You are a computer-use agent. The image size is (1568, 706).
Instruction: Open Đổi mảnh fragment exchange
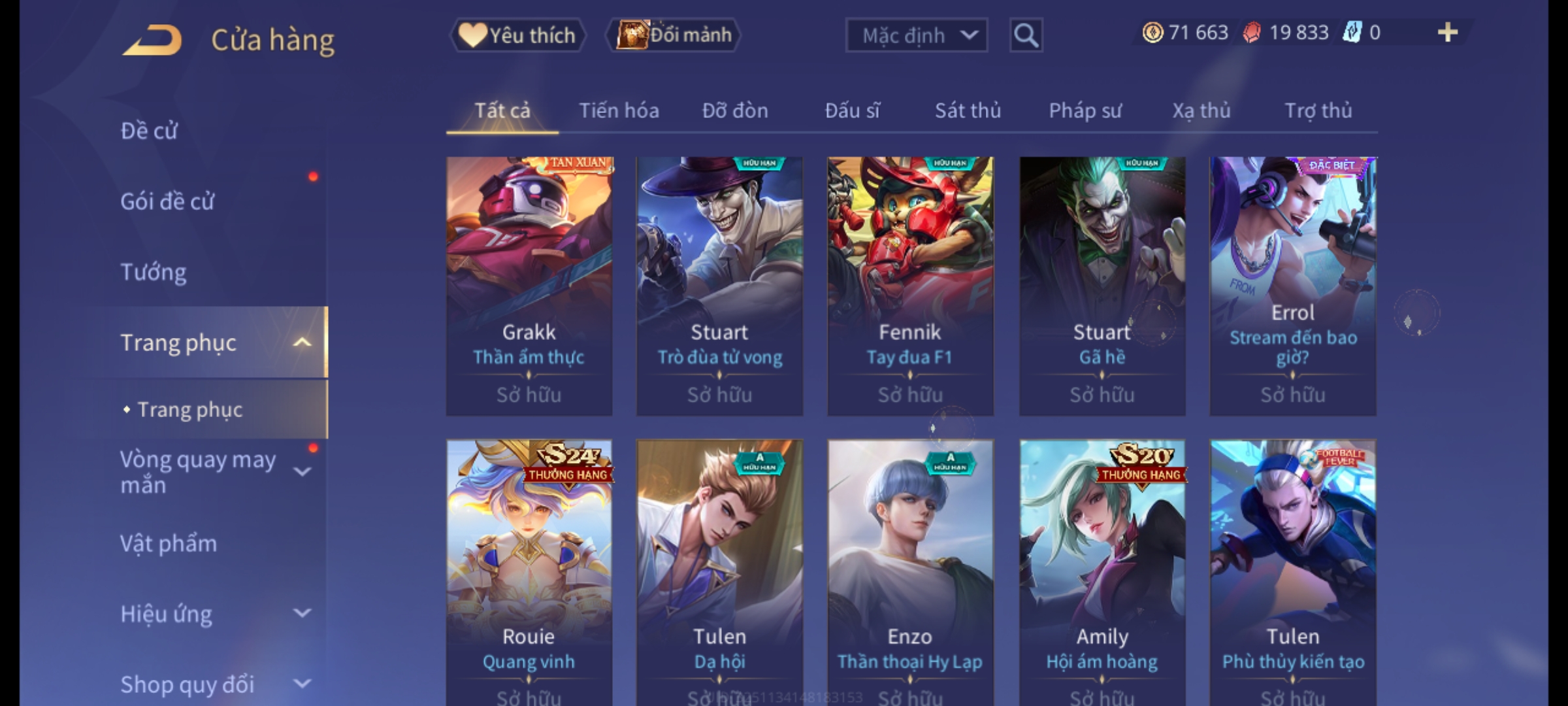coord(674,35)
